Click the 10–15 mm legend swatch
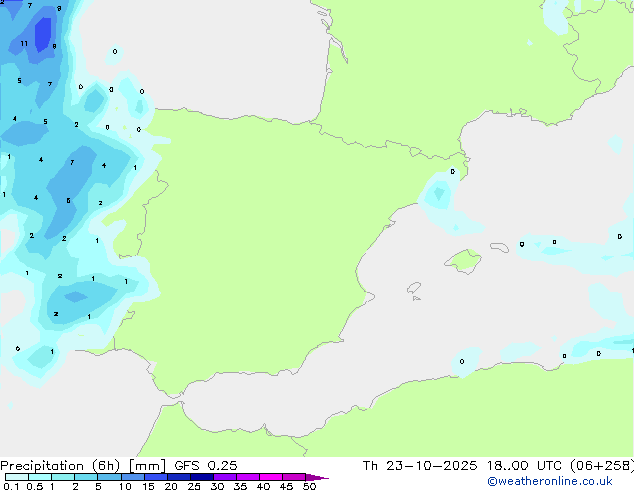 [132, 477]
